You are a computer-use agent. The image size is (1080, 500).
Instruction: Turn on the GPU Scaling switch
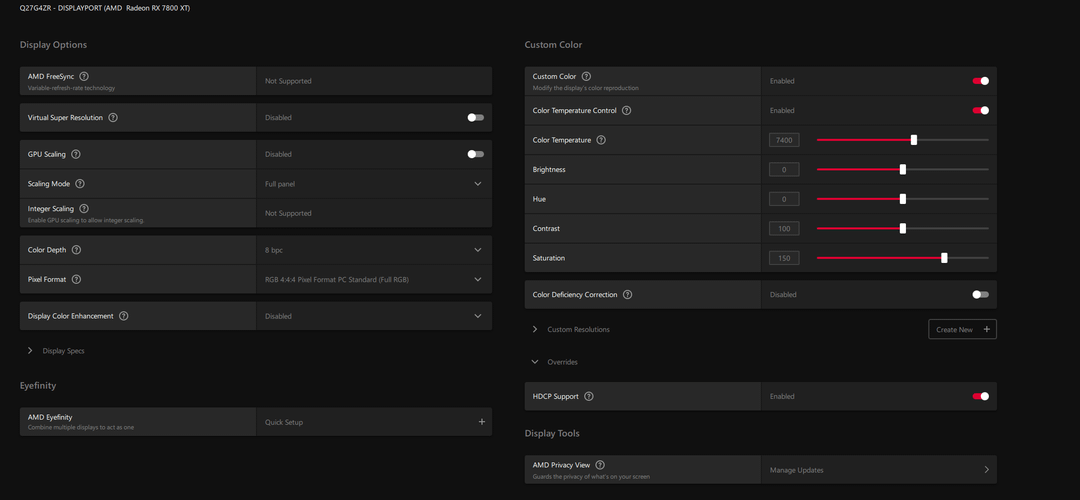click(x=476, y=154)
